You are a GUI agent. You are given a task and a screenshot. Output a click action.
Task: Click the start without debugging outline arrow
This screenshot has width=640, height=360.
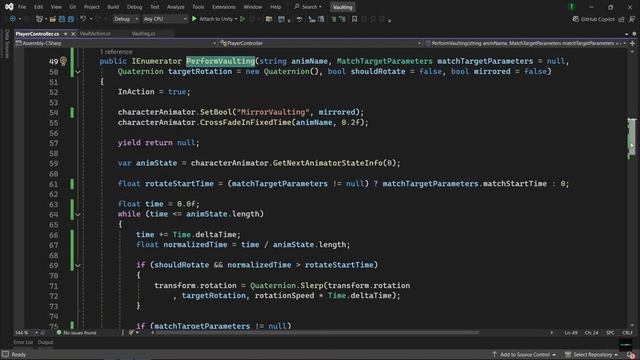[242, 19]
